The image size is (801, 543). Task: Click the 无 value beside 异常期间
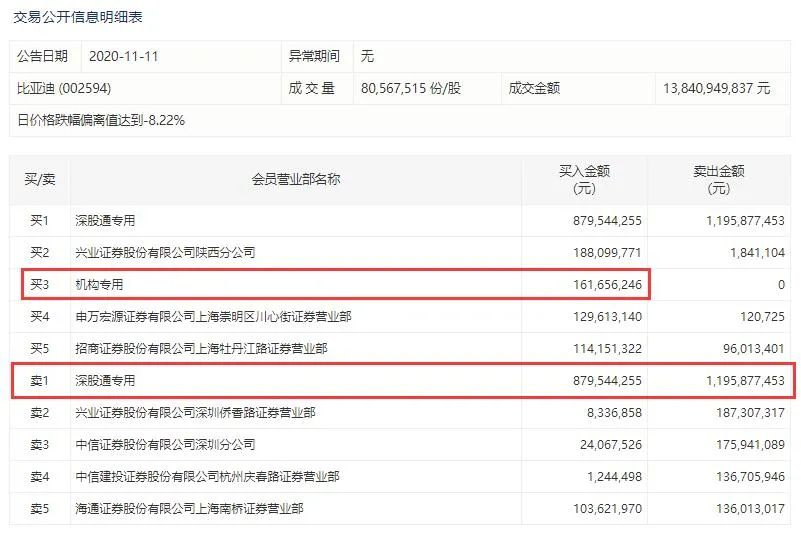(367, 56)
